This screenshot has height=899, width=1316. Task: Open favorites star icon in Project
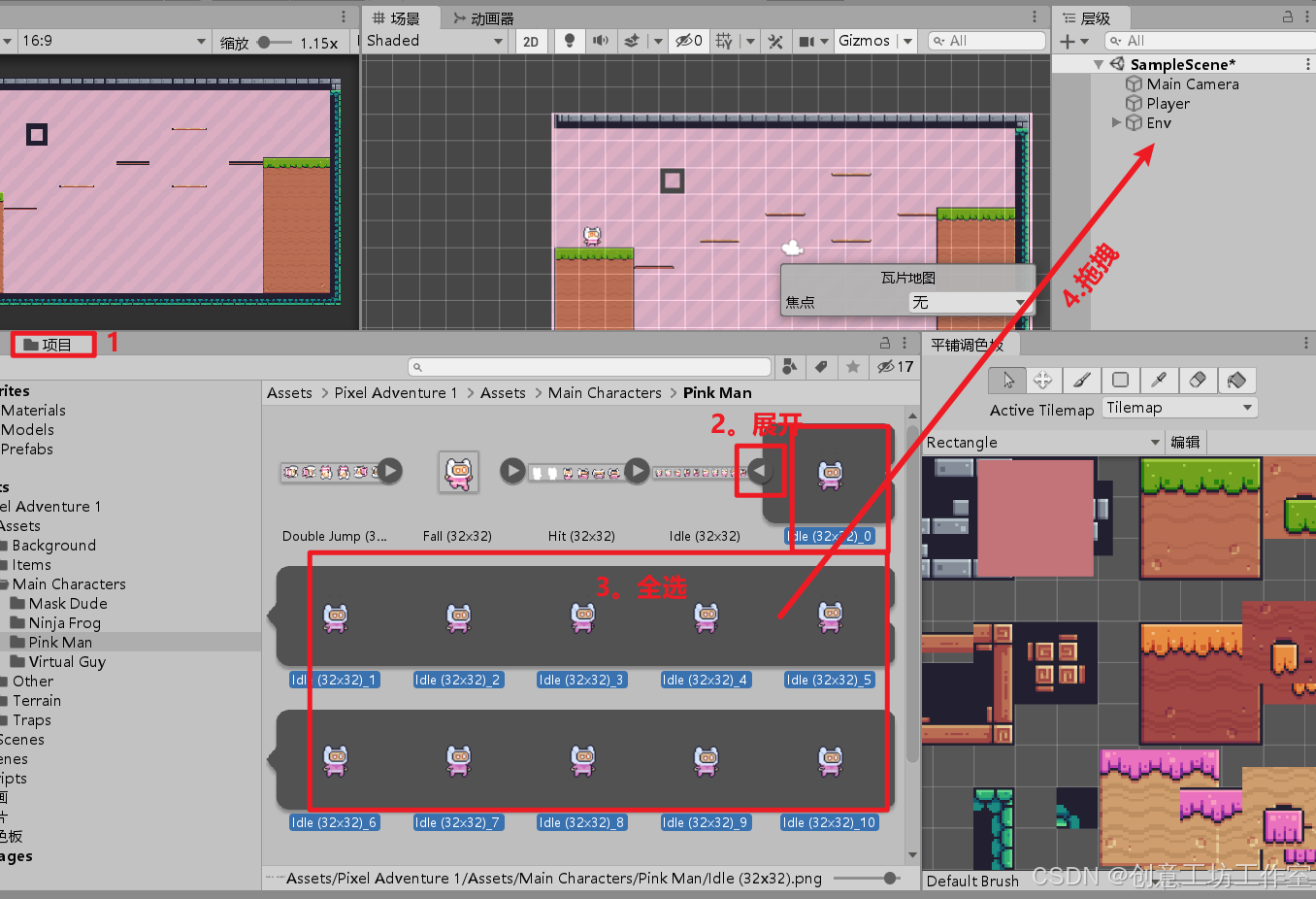coord(852,366)
